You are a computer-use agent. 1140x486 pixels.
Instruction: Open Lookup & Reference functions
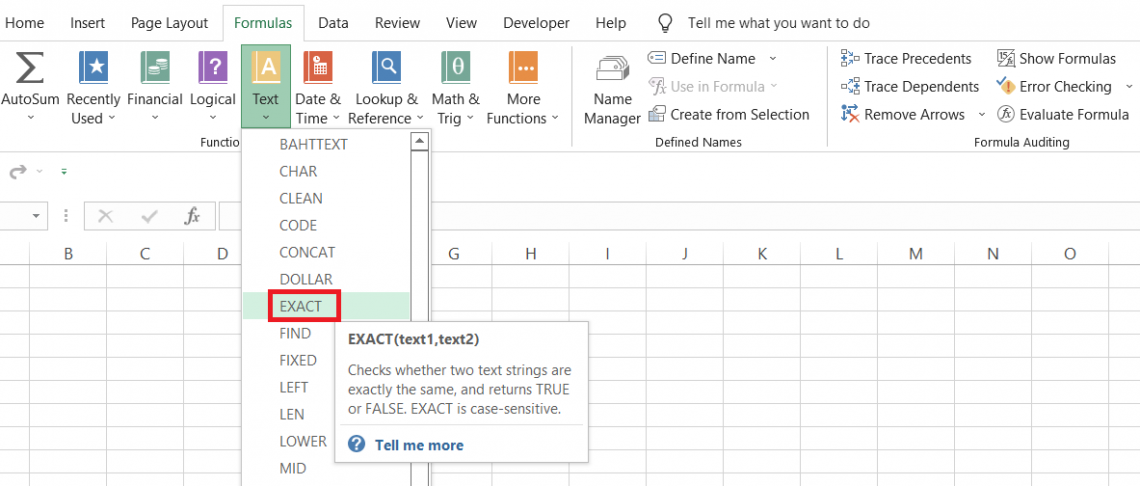click(386, 68)
